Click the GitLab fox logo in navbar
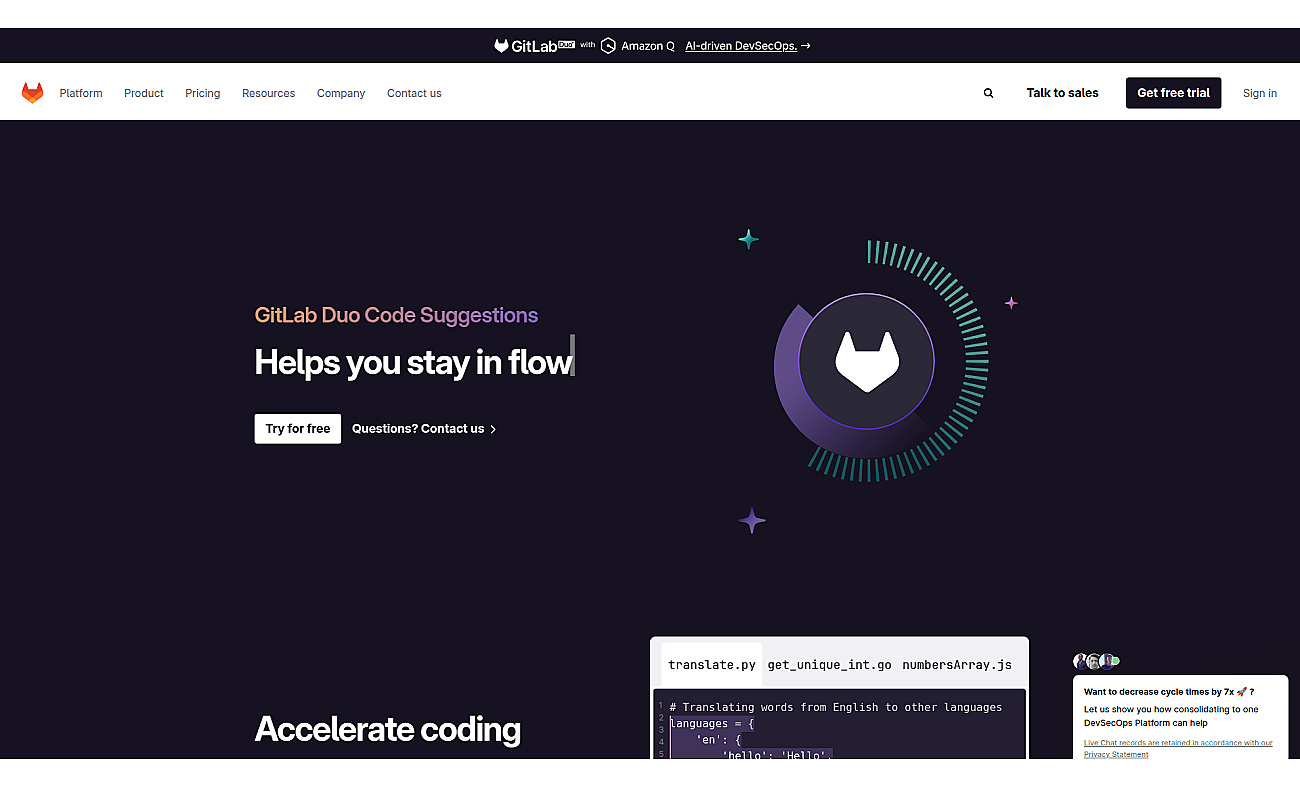Viewport: 1300px width, 788px height. (x=33, y=93)
